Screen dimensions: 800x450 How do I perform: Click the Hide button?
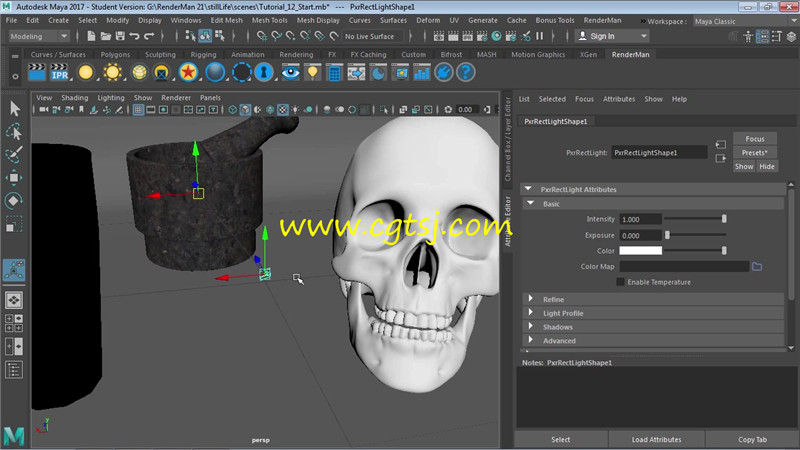tap(766, 166)
